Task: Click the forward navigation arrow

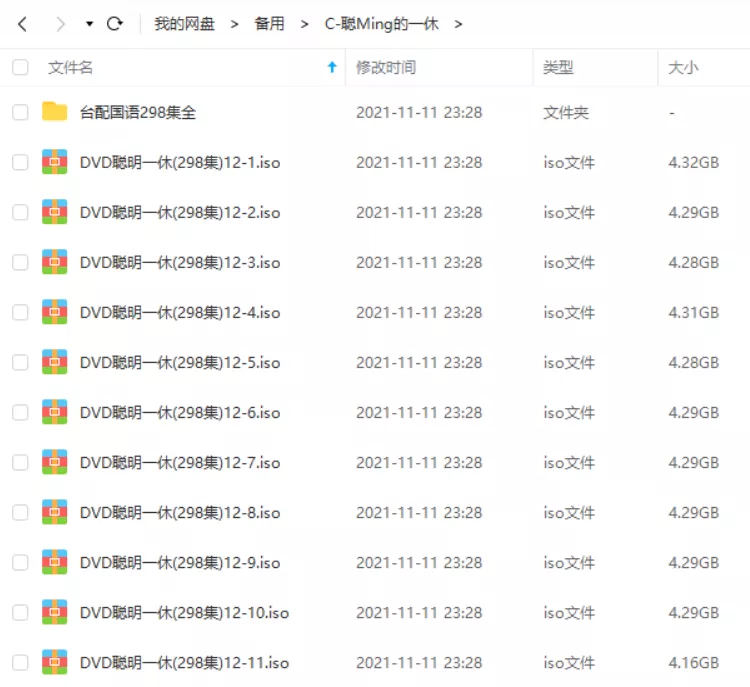Action: [x=60, y=24]
